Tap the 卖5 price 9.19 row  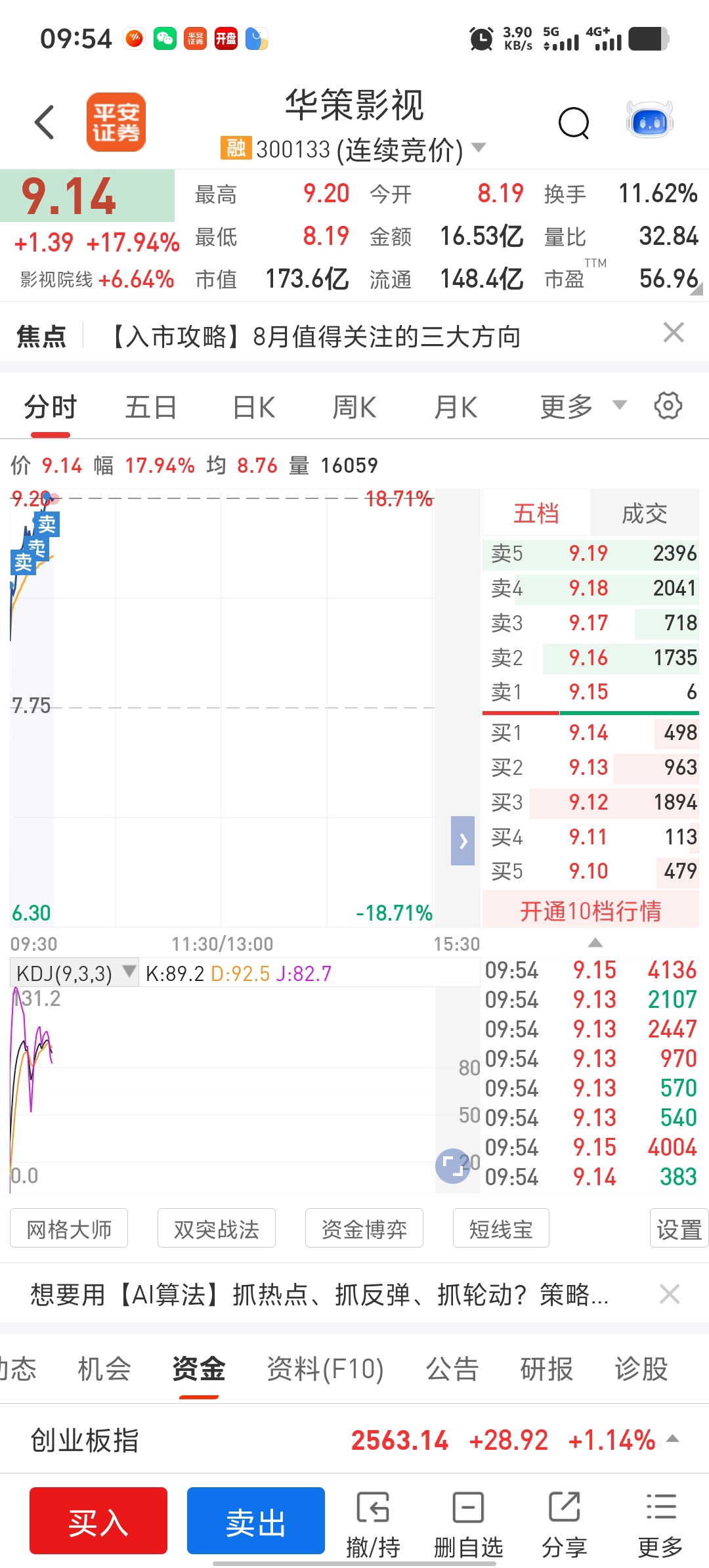click(x=591, y=553)
